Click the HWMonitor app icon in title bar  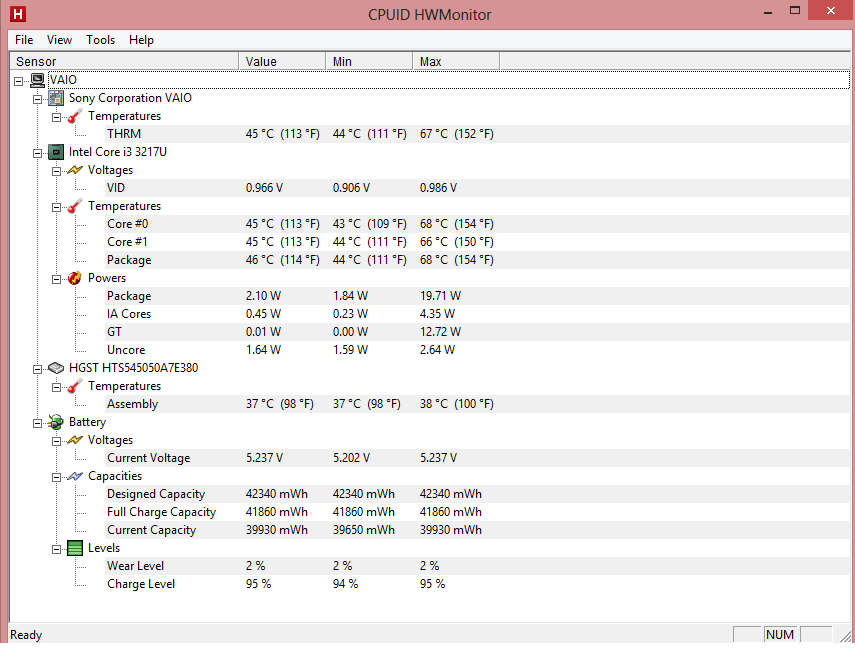click(x=15, y=14)
